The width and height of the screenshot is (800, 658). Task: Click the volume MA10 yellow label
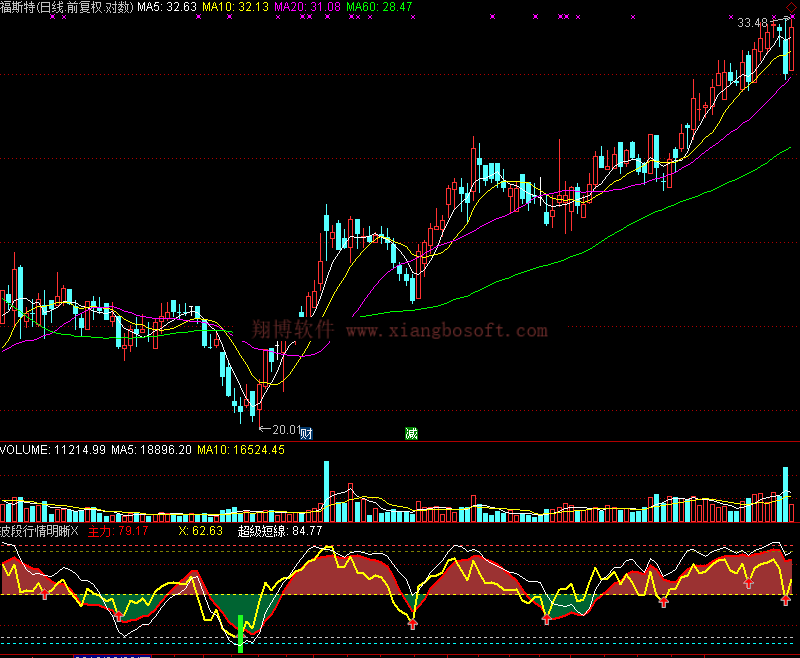point(241,450)
